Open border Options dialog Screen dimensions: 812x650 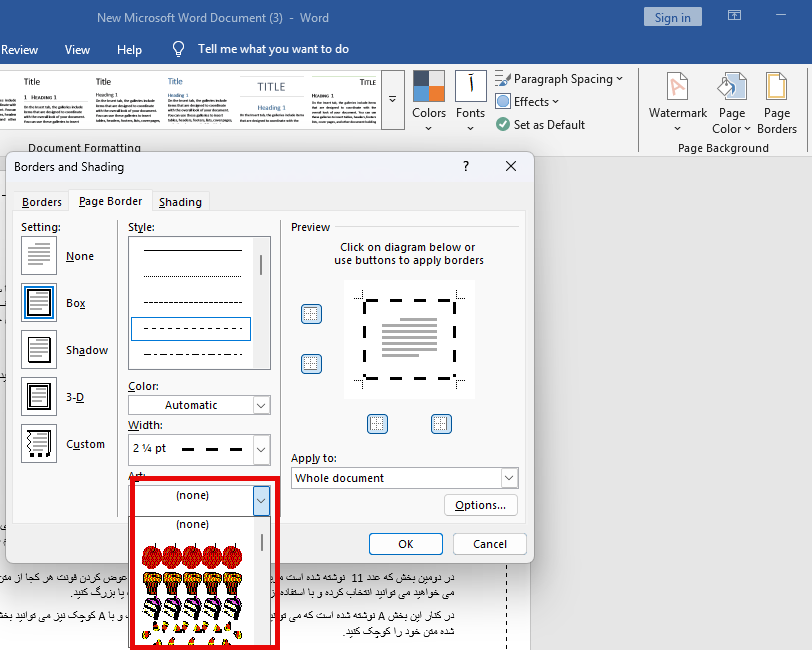[481, 505]
